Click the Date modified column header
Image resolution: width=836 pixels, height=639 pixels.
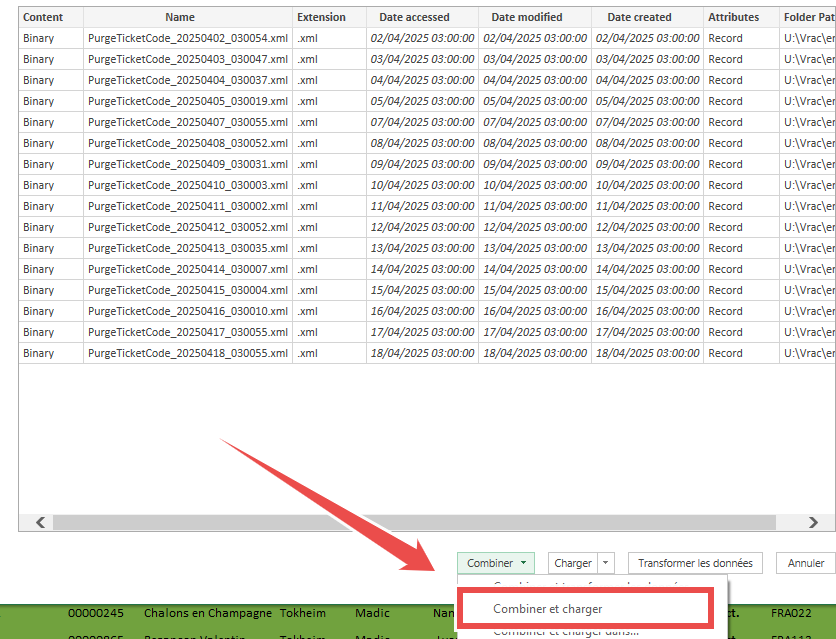pyautogui.click(x=527, y=17)
